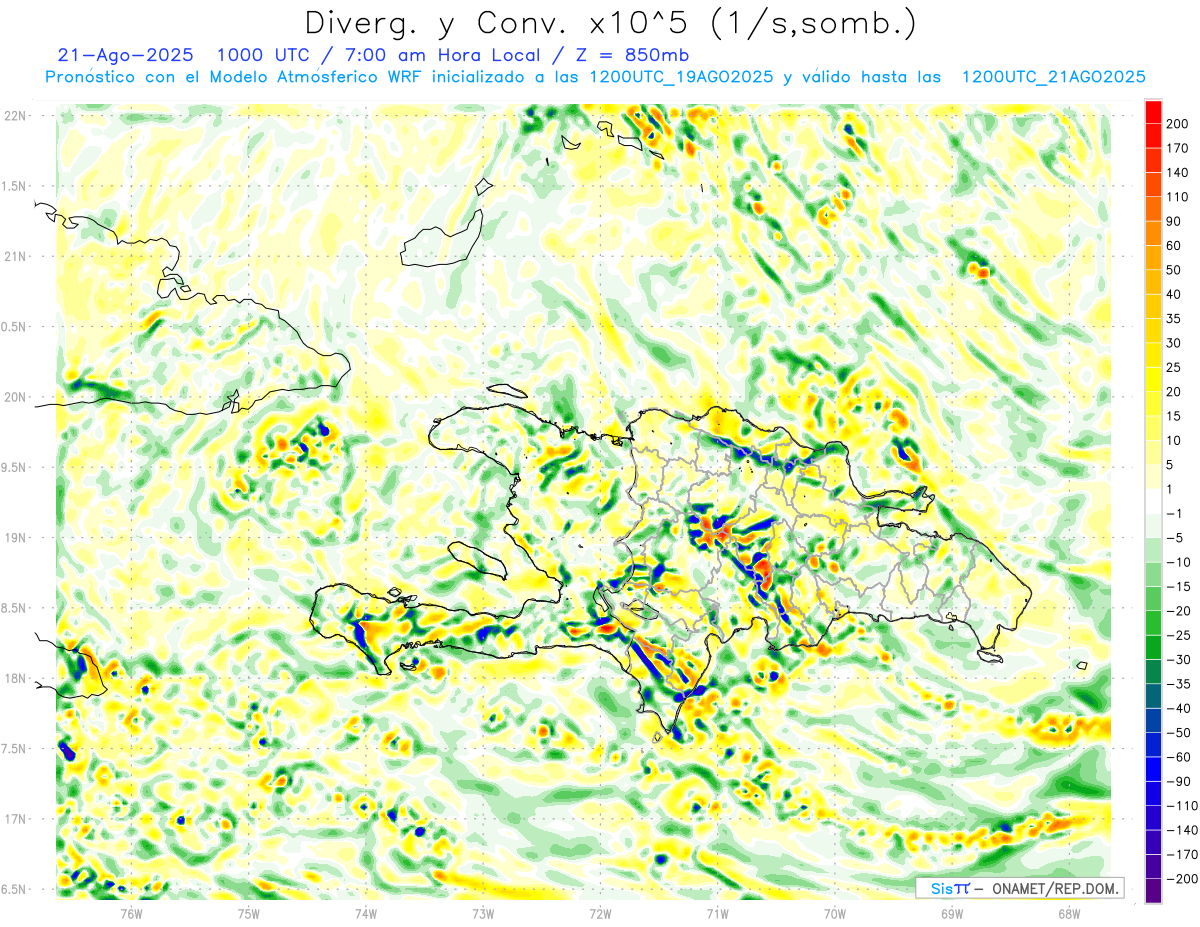Image resolution: width=1200 pixels, height=927 pixels.
Task: Click the colorbar's '-40' label
Action: (x=1179, y=709)
